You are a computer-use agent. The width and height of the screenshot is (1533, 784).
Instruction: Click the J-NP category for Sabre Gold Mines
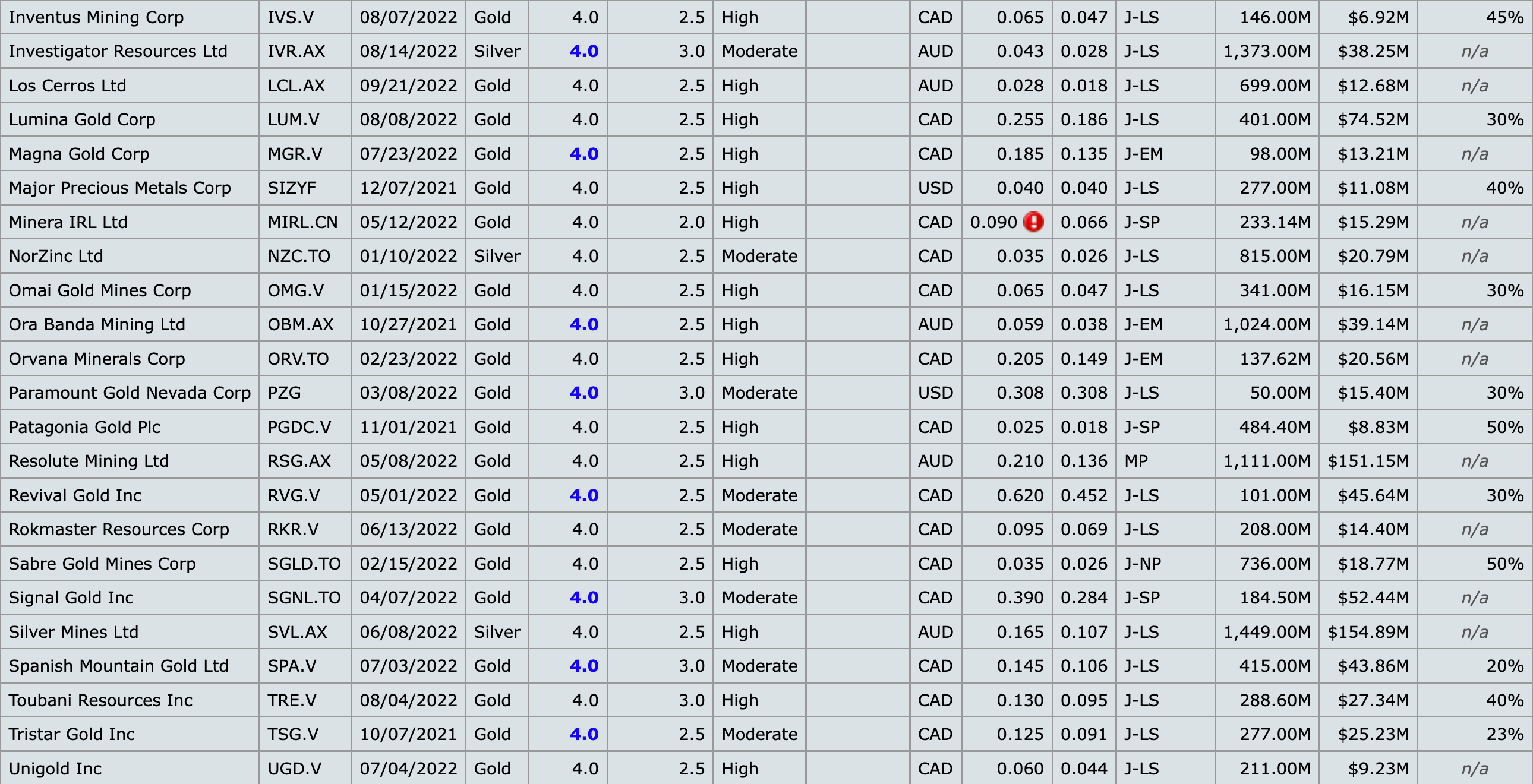[1142, 563]
